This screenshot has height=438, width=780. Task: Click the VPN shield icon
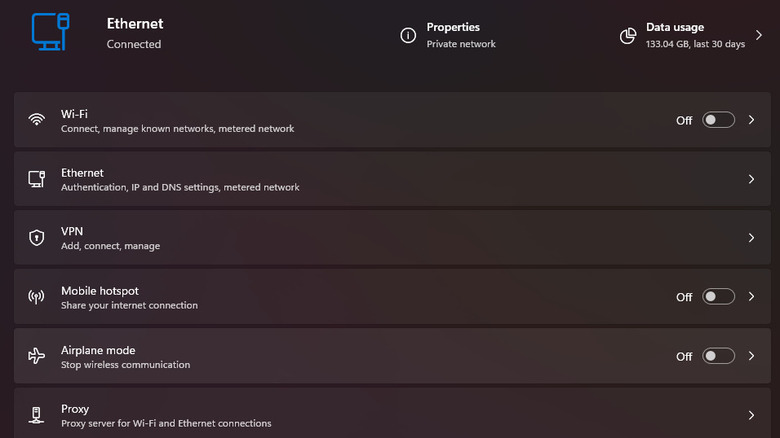[x=37, y=238]
